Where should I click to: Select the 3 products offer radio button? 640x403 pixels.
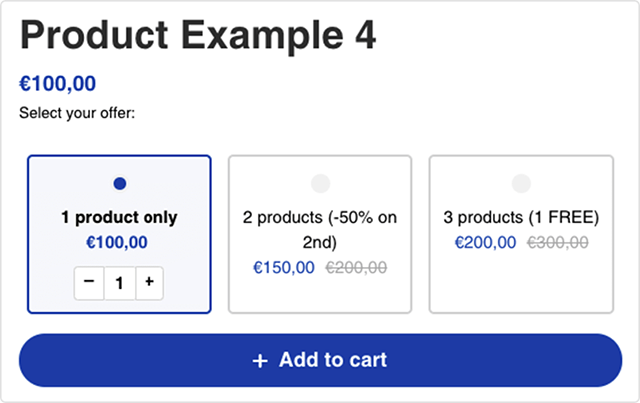pyautogui.click(x=521, y=184)
